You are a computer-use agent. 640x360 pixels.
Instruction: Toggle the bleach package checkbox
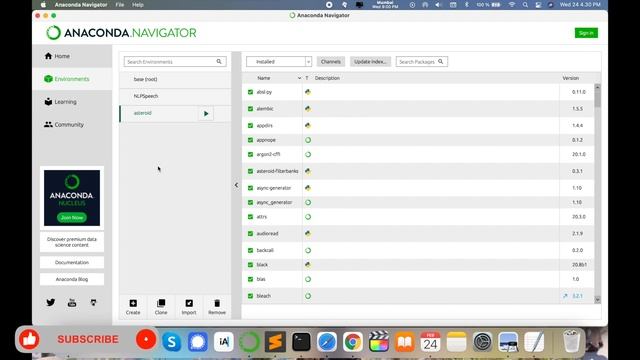coord(250,296)
